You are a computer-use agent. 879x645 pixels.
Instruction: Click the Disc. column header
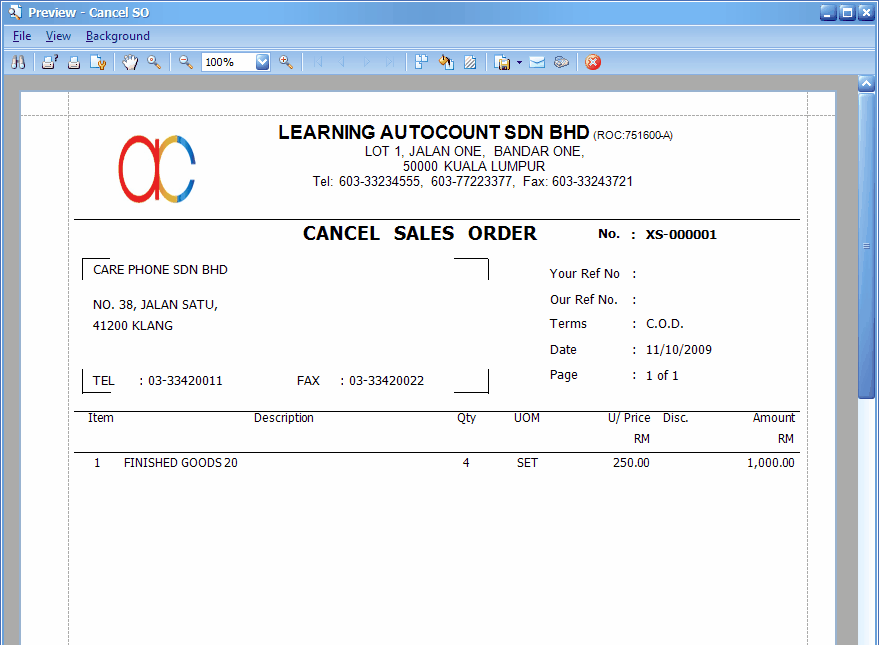(x=676, y=418)
